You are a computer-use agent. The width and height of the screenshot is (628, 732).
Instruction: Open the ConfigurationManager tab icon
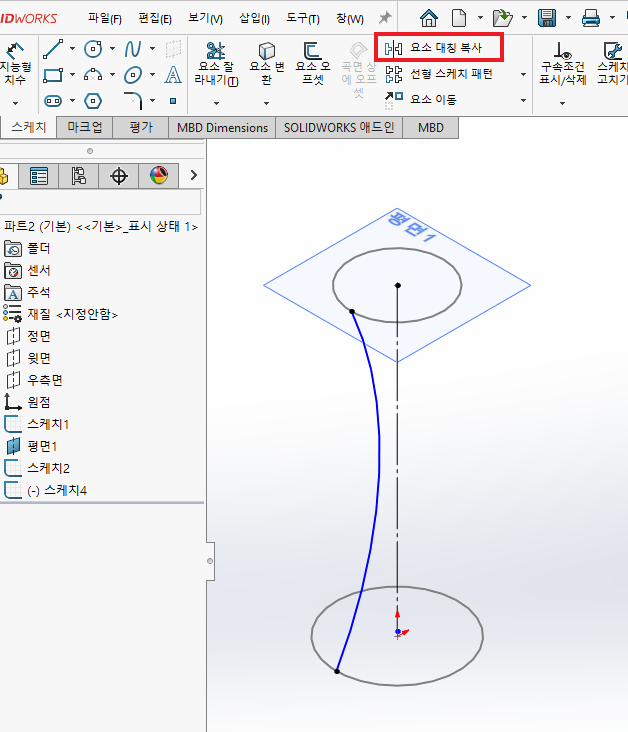click(x=78, y=176)
